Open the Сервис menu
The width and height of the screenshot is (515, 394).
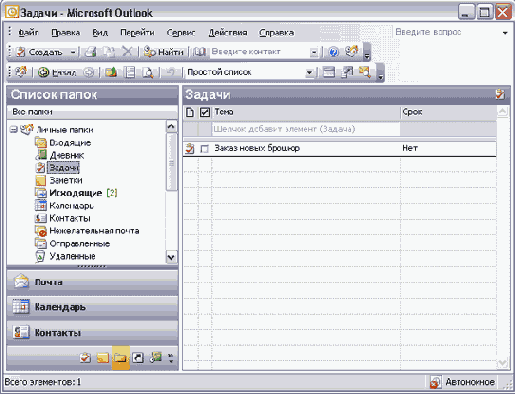181,33
